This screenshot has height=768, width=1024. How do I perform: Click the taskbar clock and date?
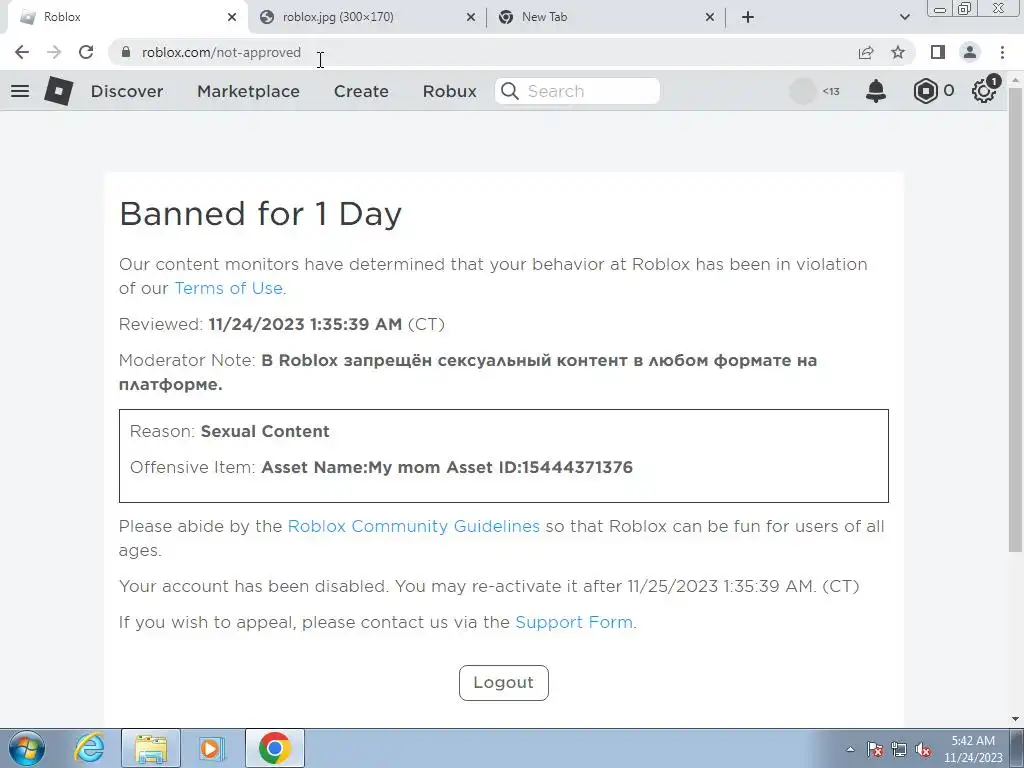[973, 749]
